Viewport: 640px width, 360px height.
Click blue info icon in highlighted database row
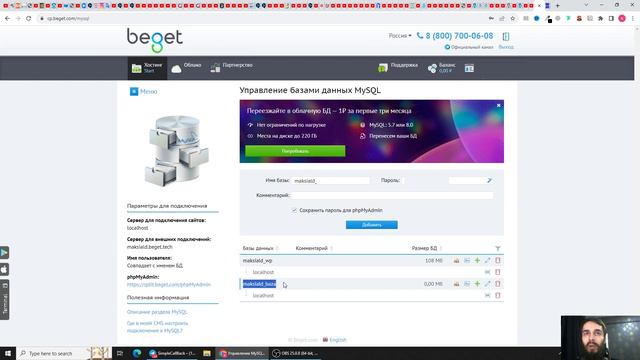pos(467,284)
